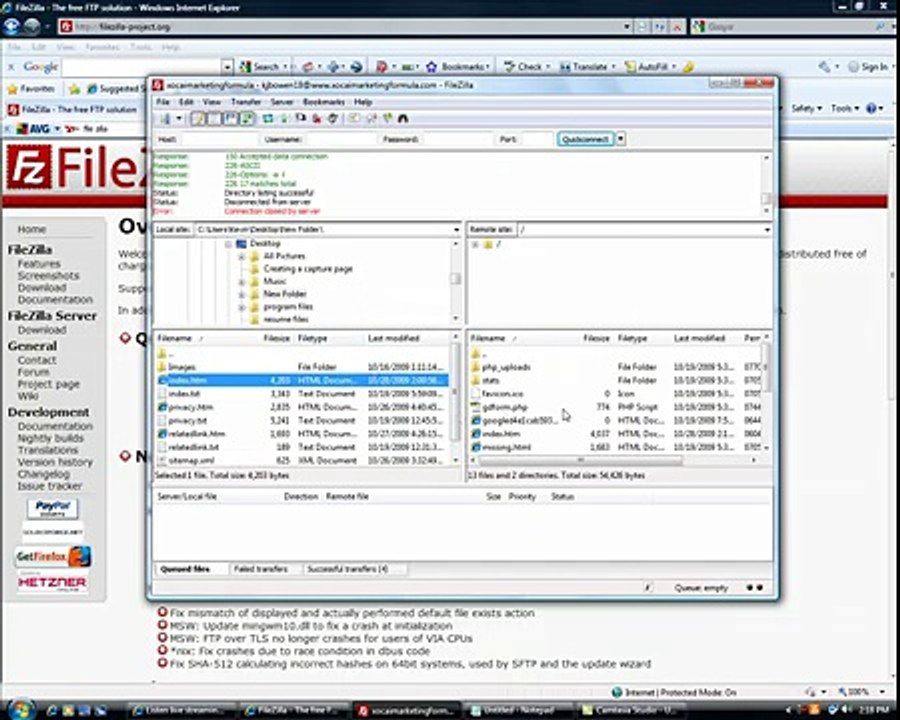This screenshot has width=900, height=720.
Task: Click the cancel current operation toolbar icon
Action: coord(301,118)
